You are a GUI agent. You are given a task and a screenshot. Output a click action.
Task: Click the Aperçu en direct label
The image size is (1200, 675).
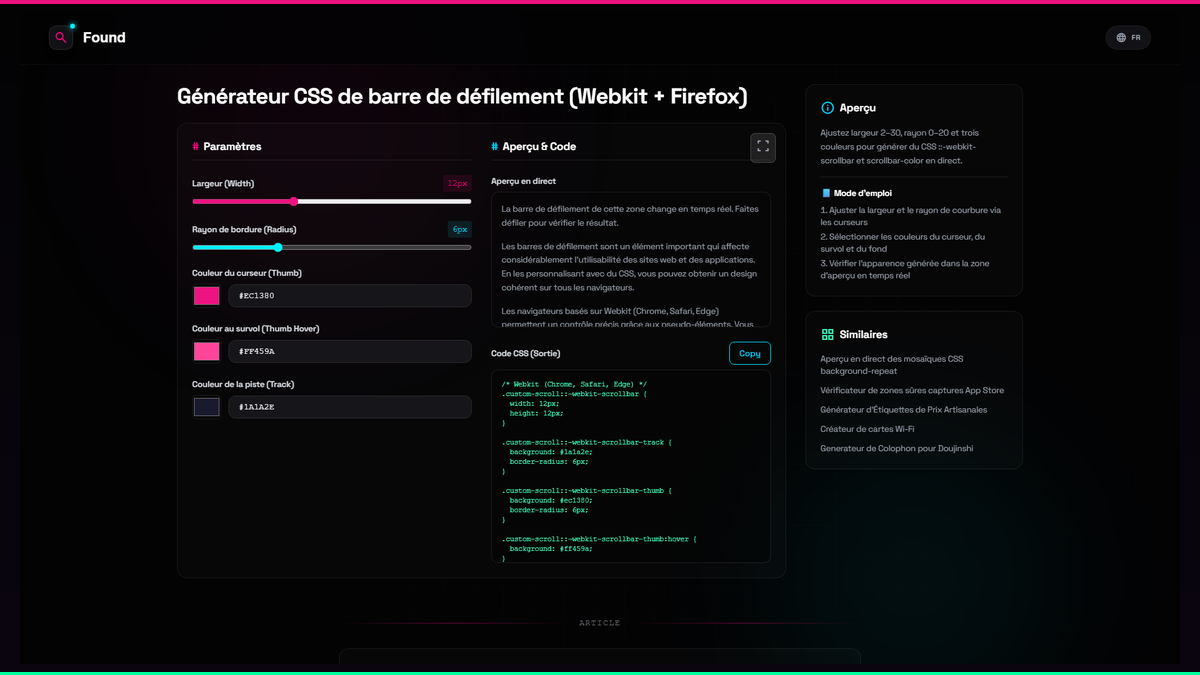pyautogui.click(x=523, y=181)
